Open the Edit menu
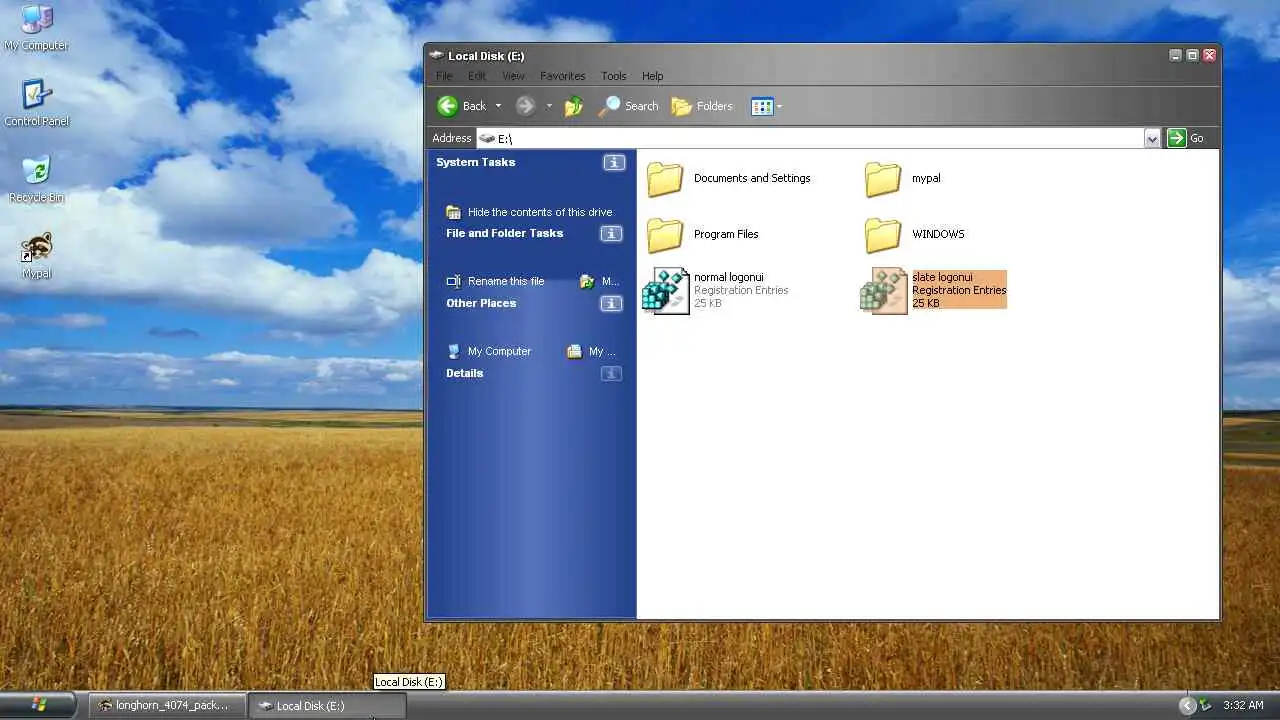The width and height of the screenshot is (1280, 720). coord(477,76)
